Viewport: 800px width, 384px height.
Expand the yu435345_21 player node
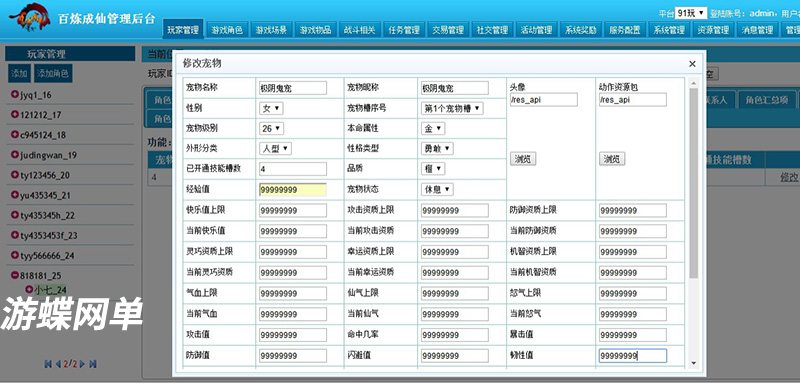(14, 195)
